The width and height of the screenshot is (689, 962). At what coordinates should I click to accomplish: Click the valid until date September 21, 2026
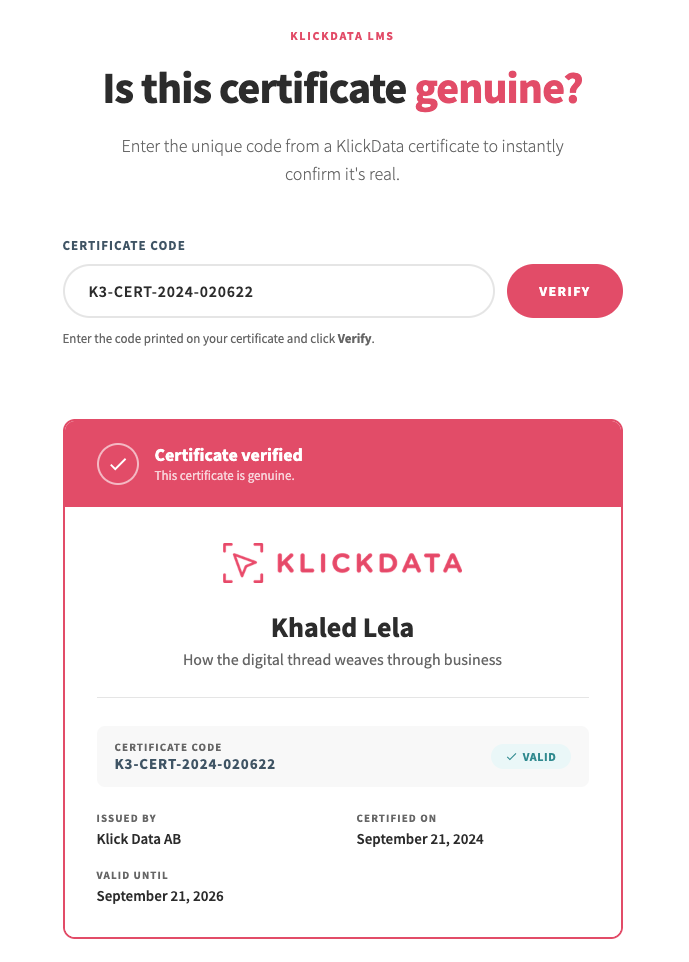160,896
